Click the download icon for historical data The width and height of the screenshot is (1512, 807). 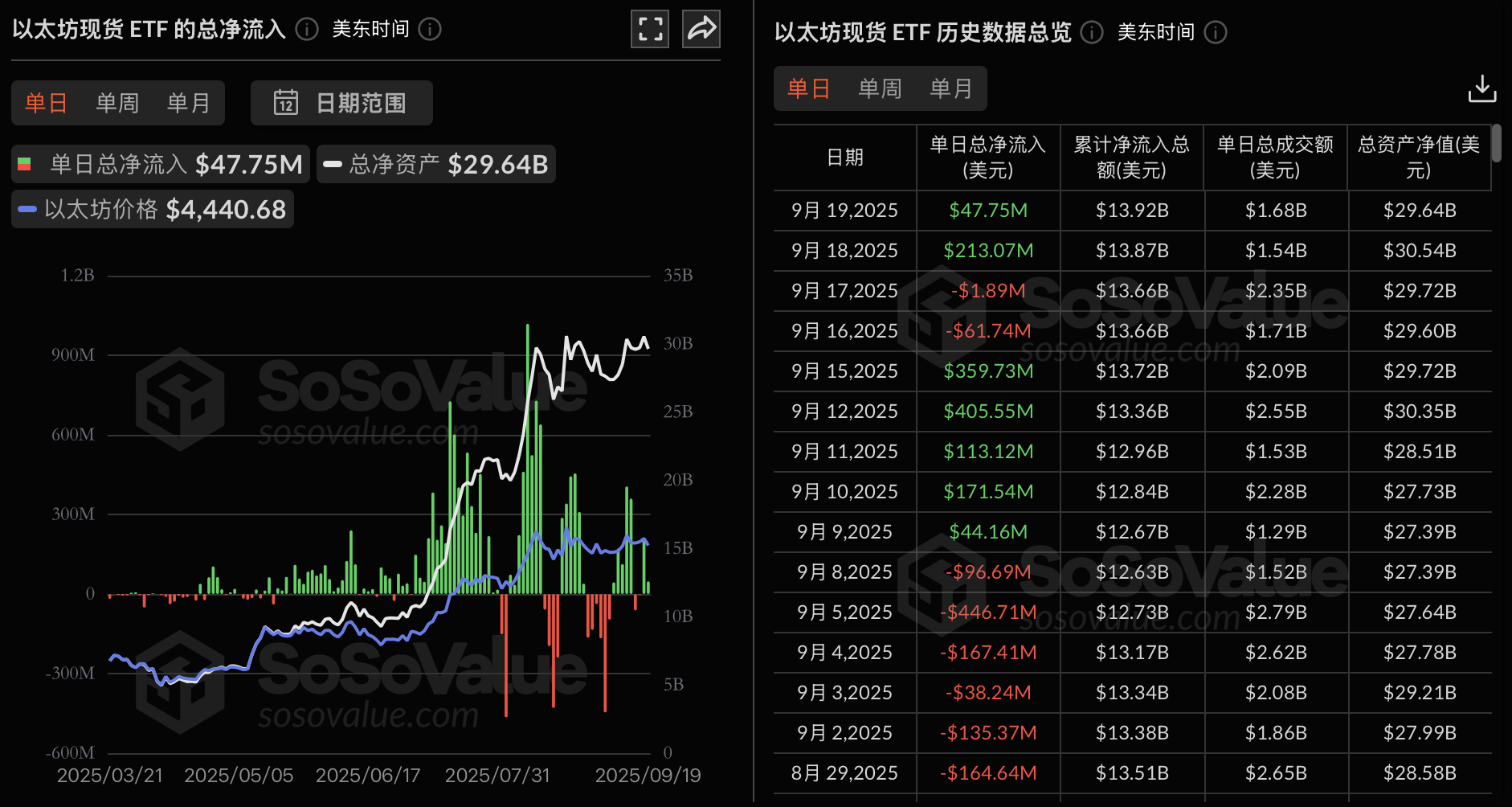point(1482,88)
